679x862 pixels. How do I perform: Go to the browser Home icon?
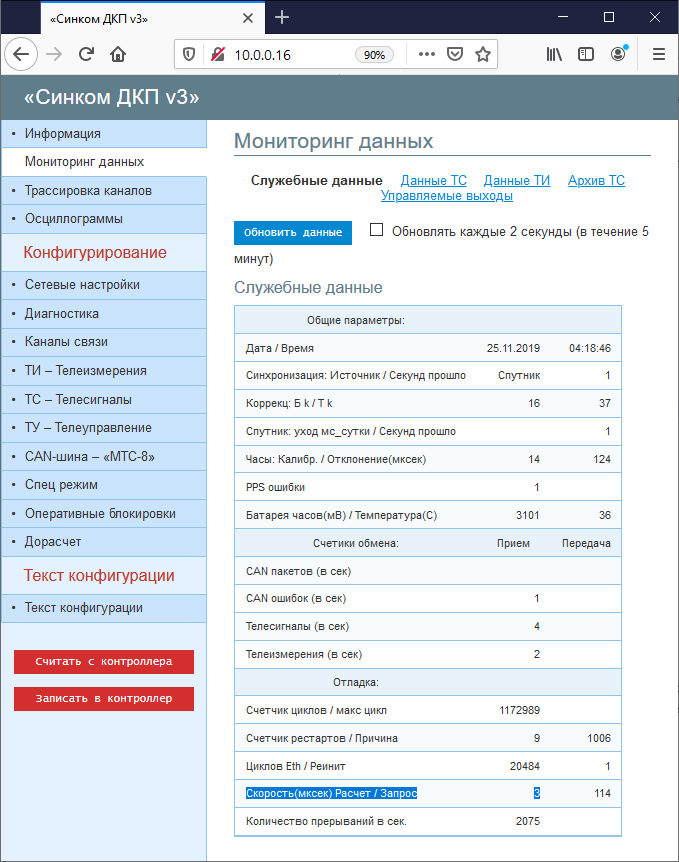[x=118, y=55]
